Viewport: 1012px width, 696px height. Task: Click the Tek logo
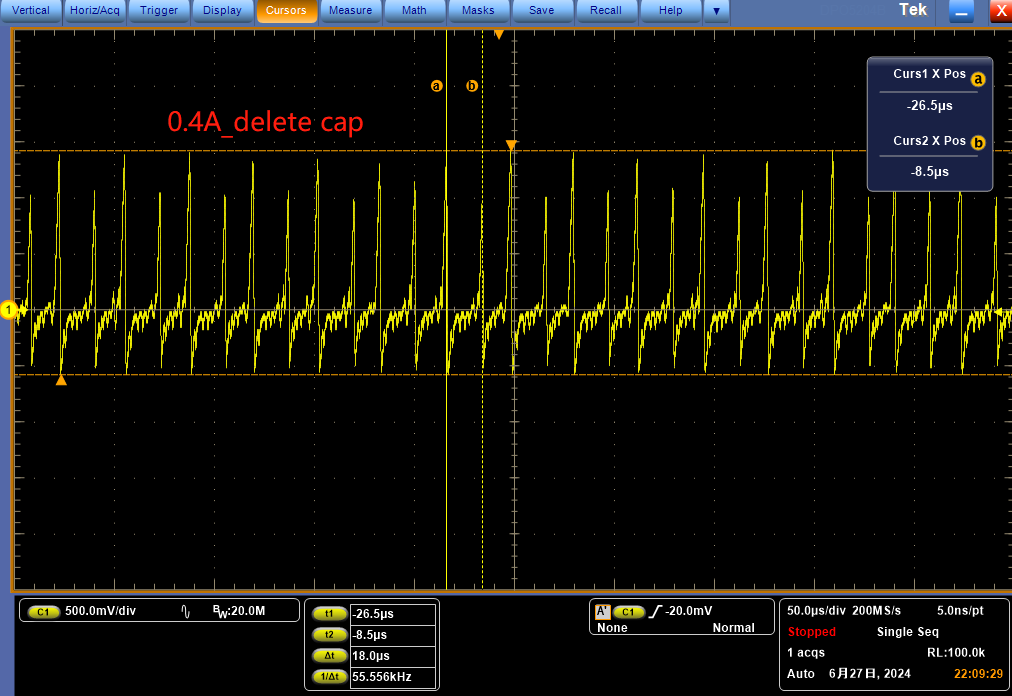(913, 10)
